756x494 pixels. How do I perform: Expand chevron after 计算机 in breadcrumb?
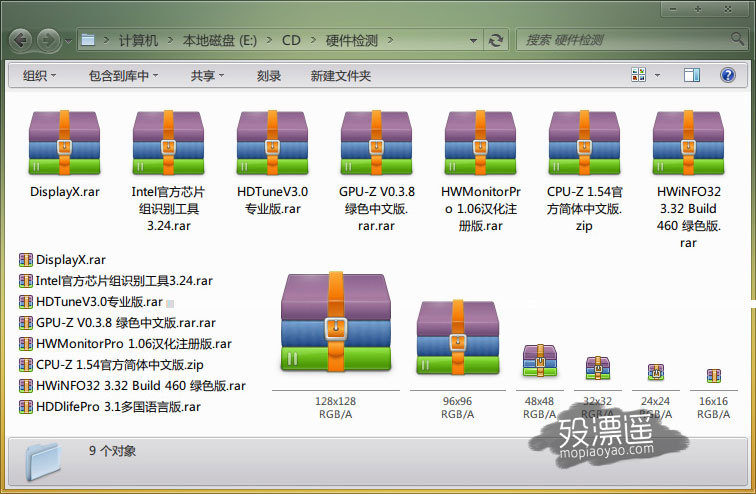170,40
